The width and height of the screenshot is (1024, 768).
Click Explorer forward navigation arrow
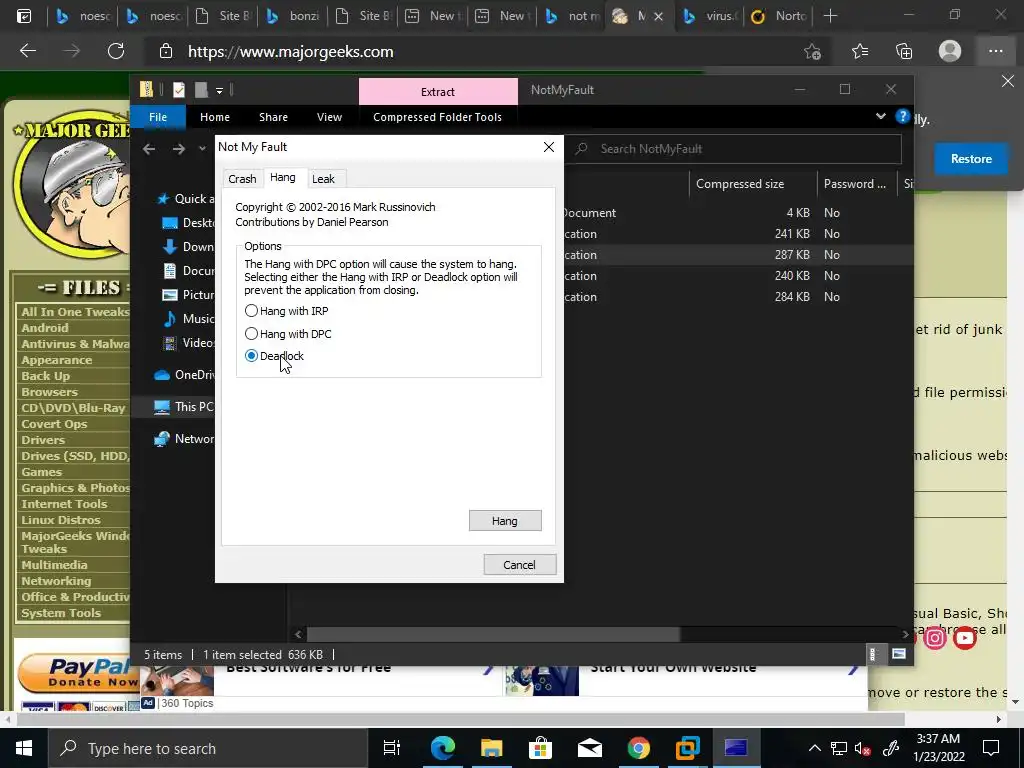(x=179, y=149)
